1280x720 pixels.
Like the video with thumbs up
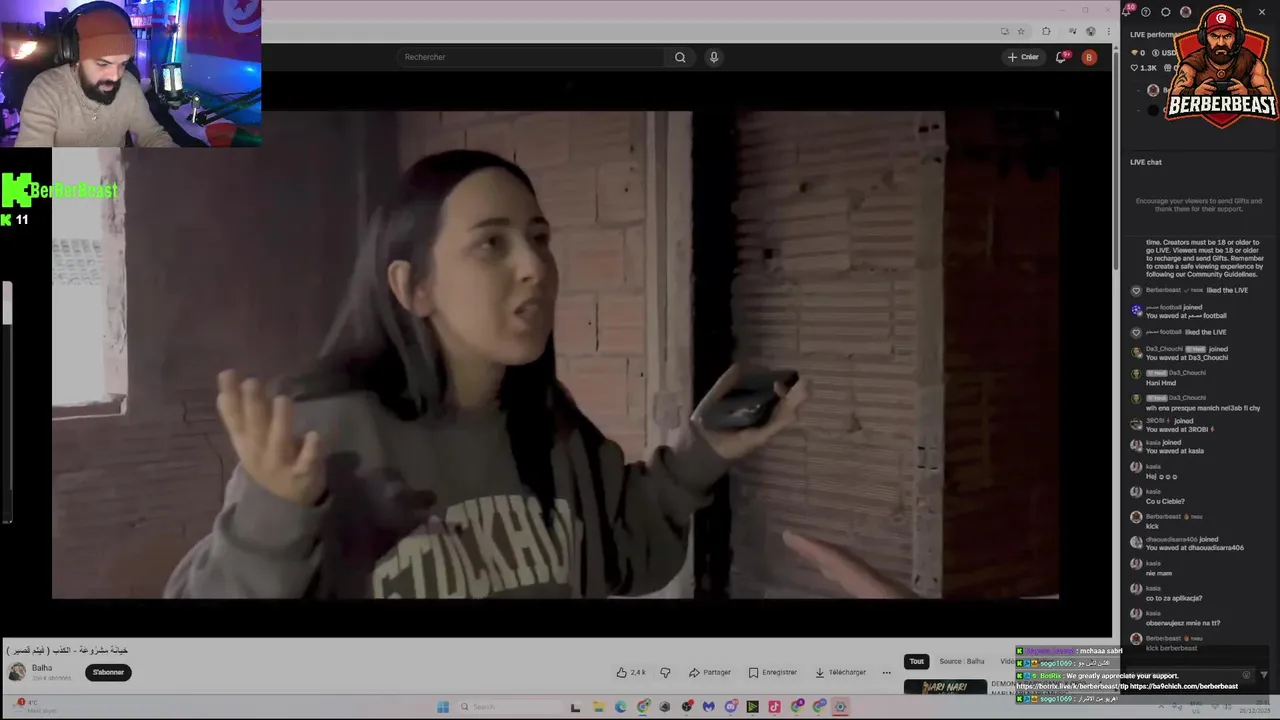point(631,672)
